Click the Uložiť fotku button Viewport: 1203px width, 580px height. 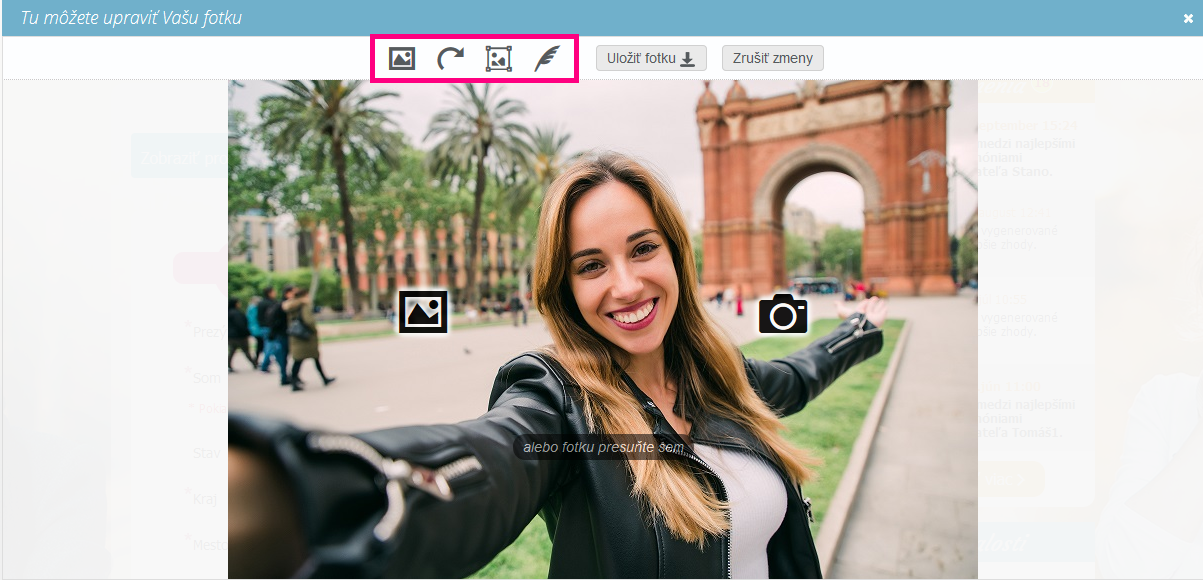(651, 58)
